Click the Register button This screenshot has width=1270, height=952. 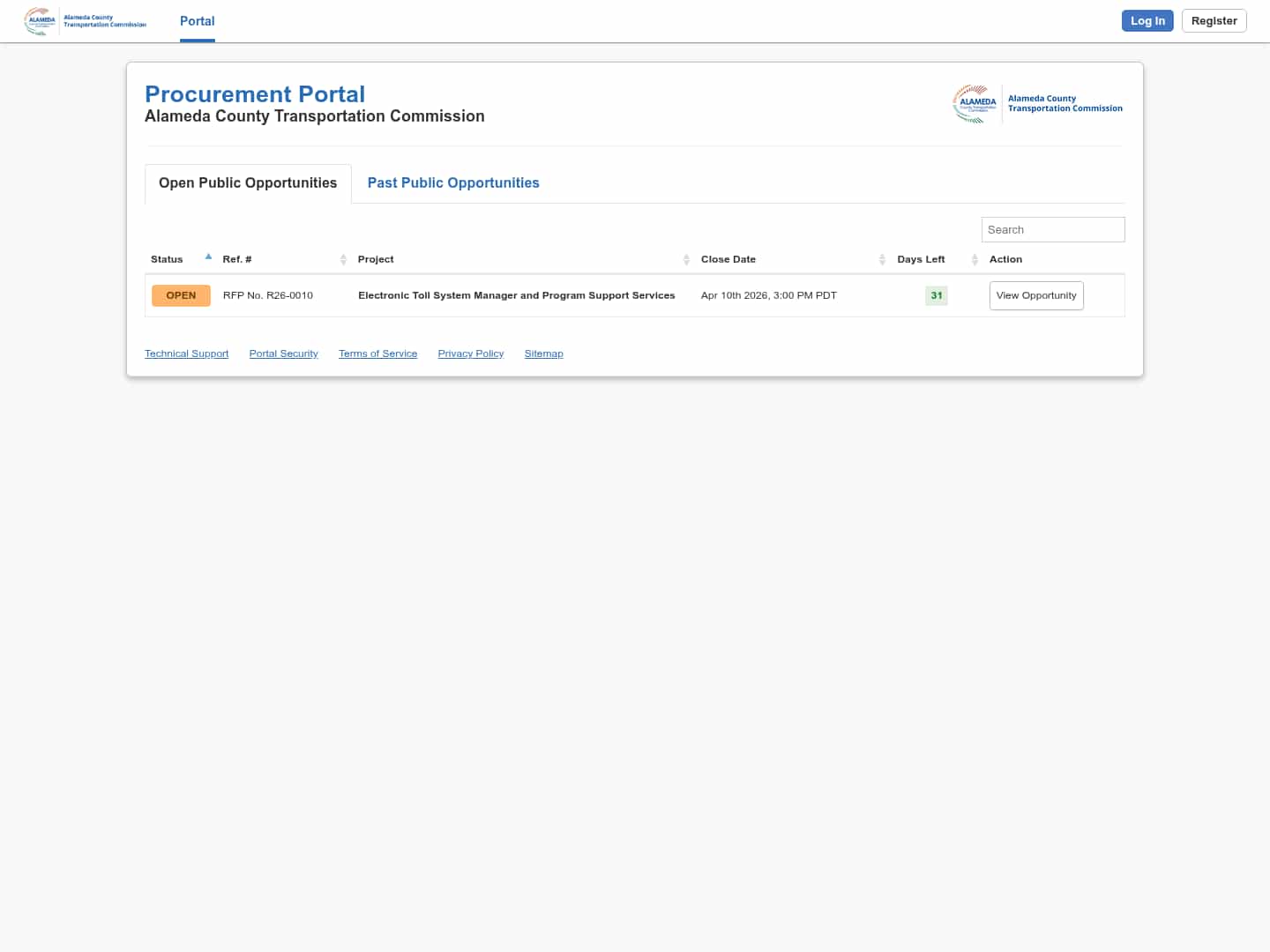coord(1214,21)
